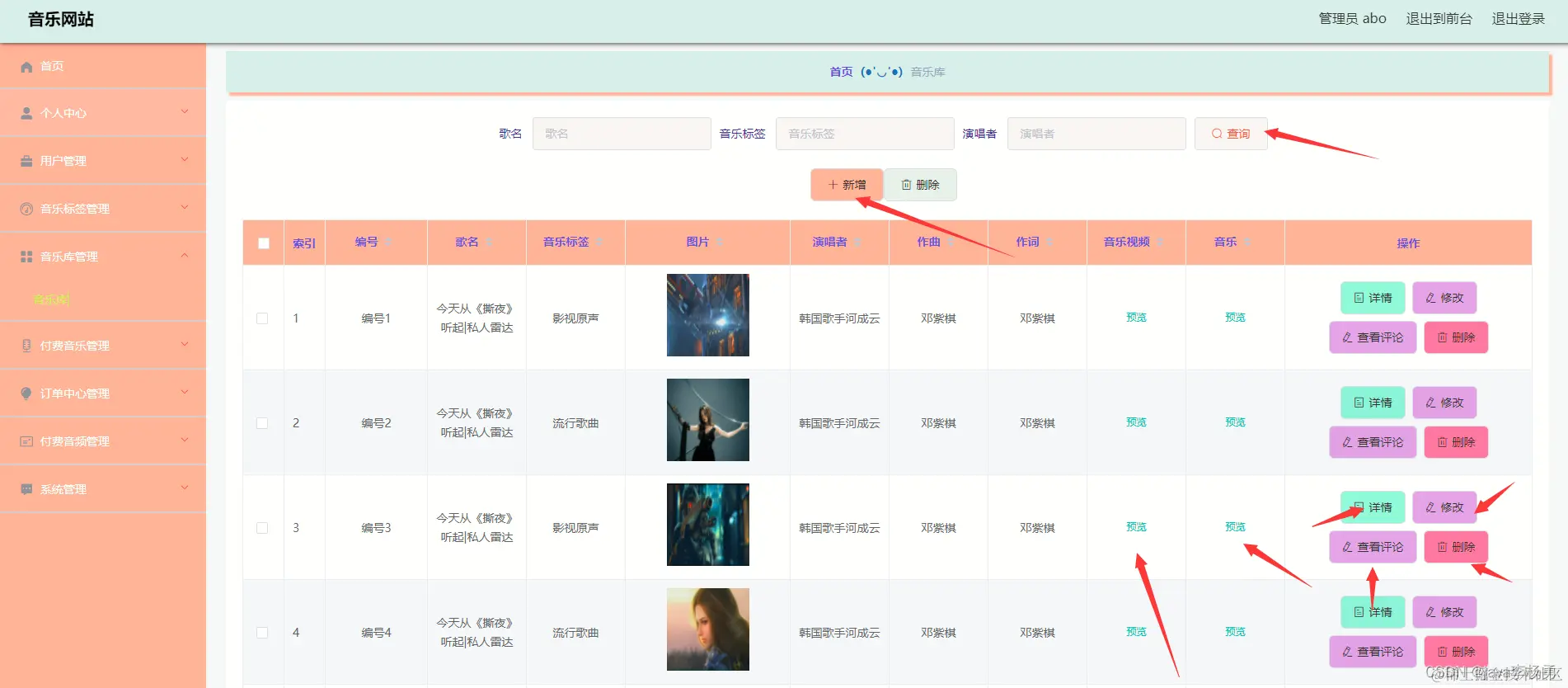Click the 歌名 search input field
Image resolution: width=1568 pixels, height=688 pixels.
[622, 134]
